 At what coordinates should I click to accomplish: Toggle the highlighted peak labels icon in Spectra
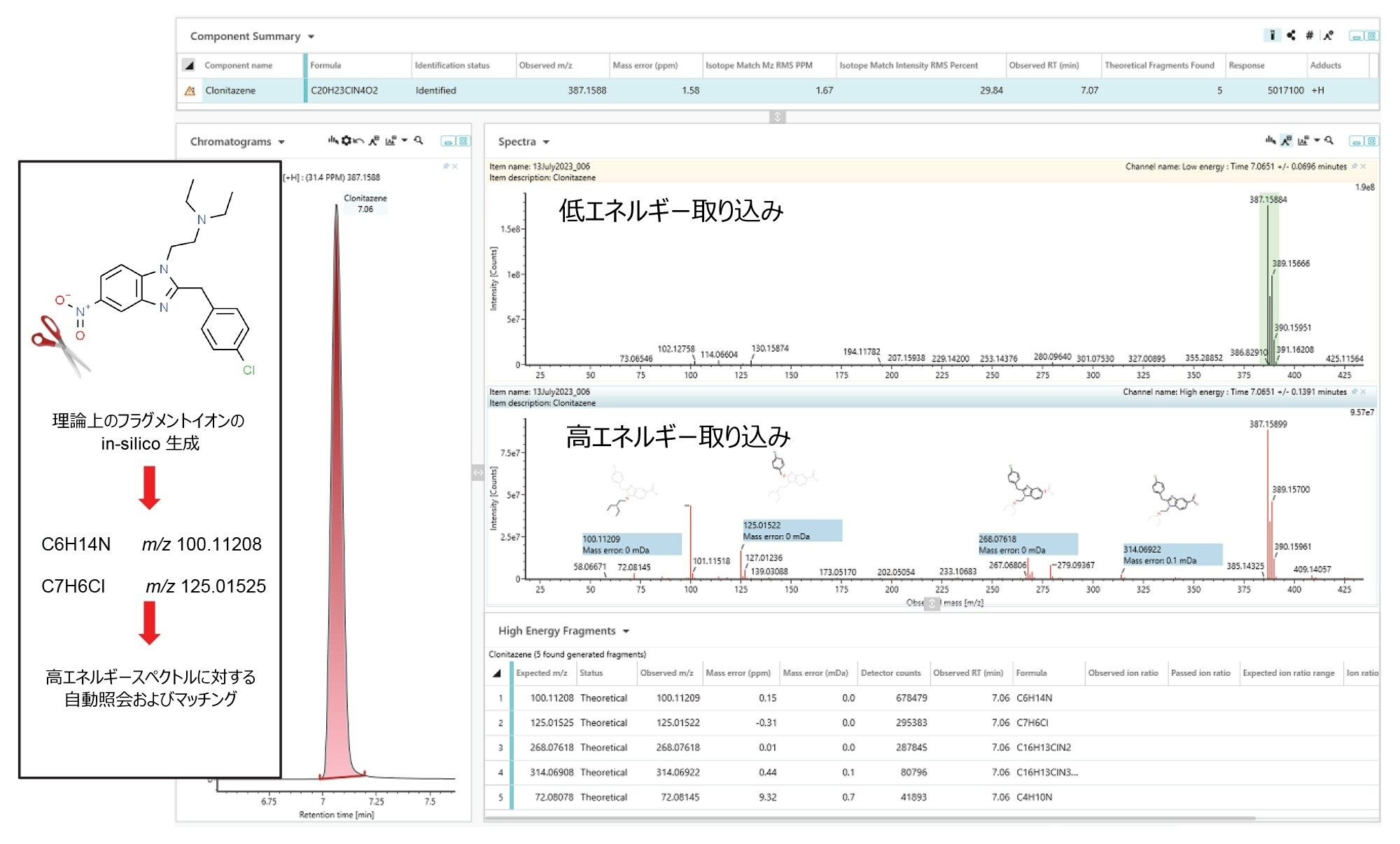click(1286, 141)
